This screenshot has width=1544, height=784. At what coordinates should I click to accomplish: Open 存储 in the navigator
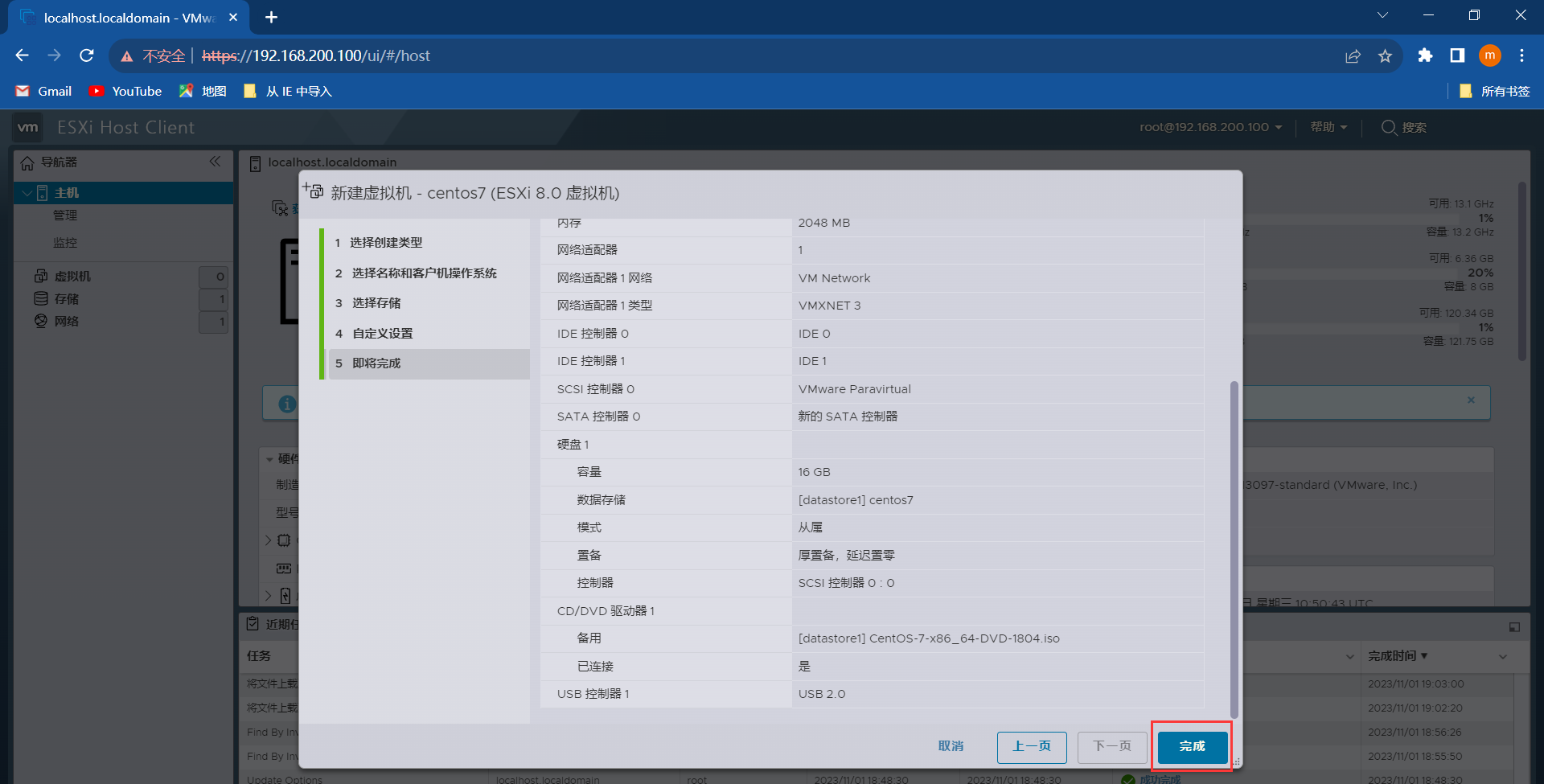point(66,299)
